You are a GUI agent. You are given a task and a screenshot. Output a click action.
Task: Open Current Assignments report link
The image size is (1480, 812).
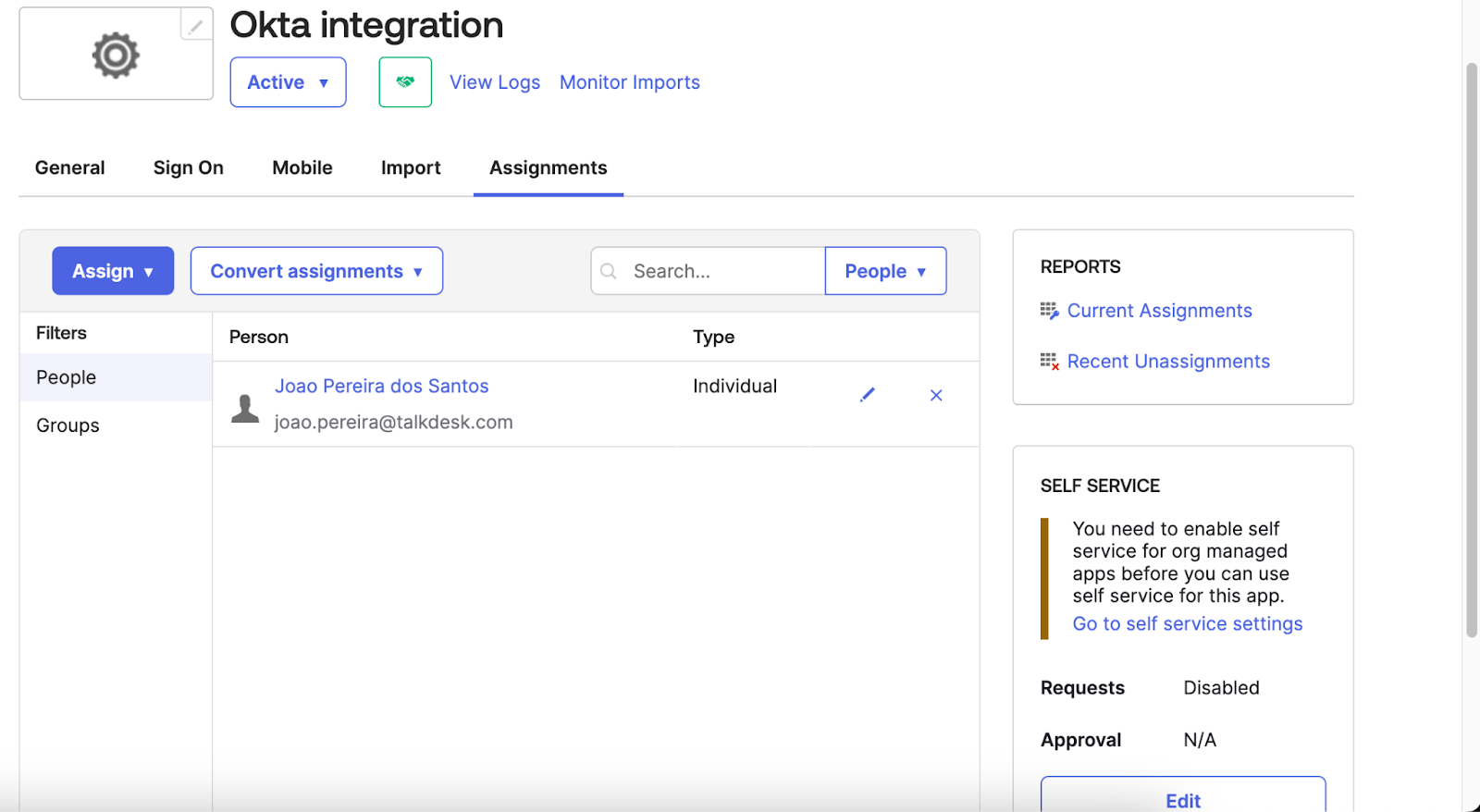click(x=1160, y=311)
